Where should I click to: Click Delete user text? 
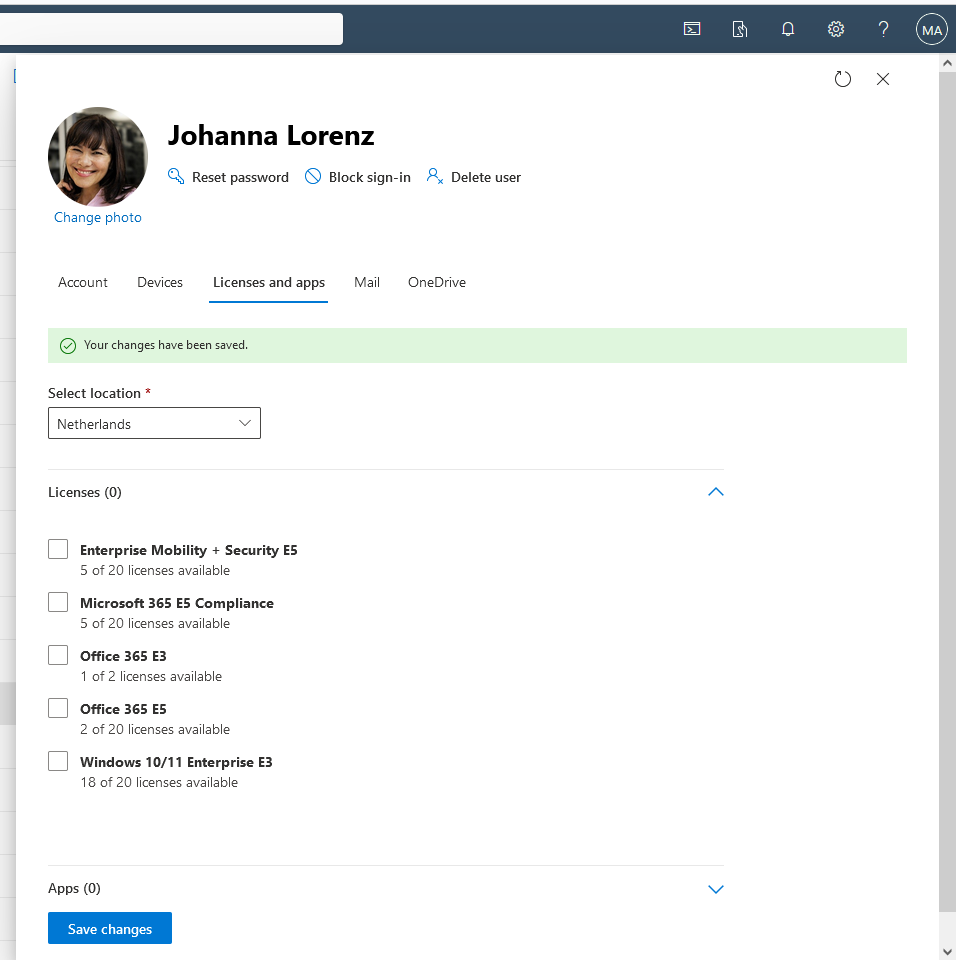pyautogui.click(x=486, y=177)
